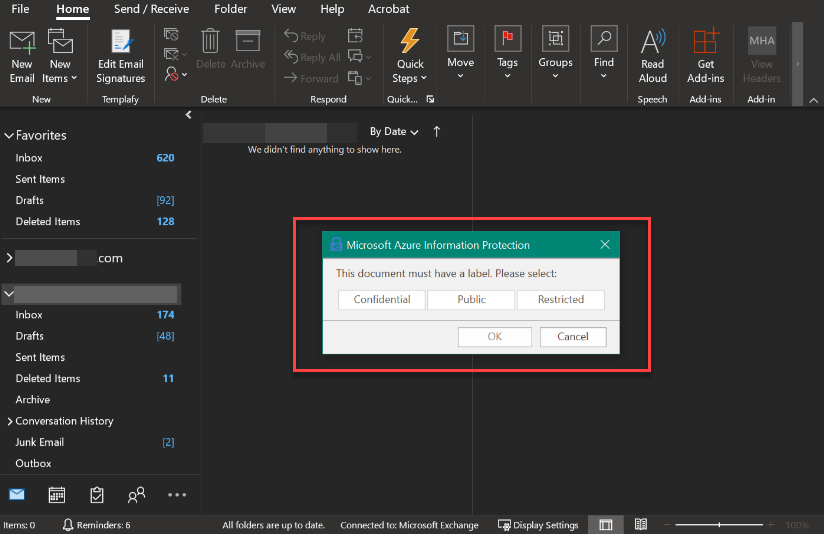Viewport: 824px width, 534px height.
Task: Open more navigation options
Action: click(x=177, y=495)
